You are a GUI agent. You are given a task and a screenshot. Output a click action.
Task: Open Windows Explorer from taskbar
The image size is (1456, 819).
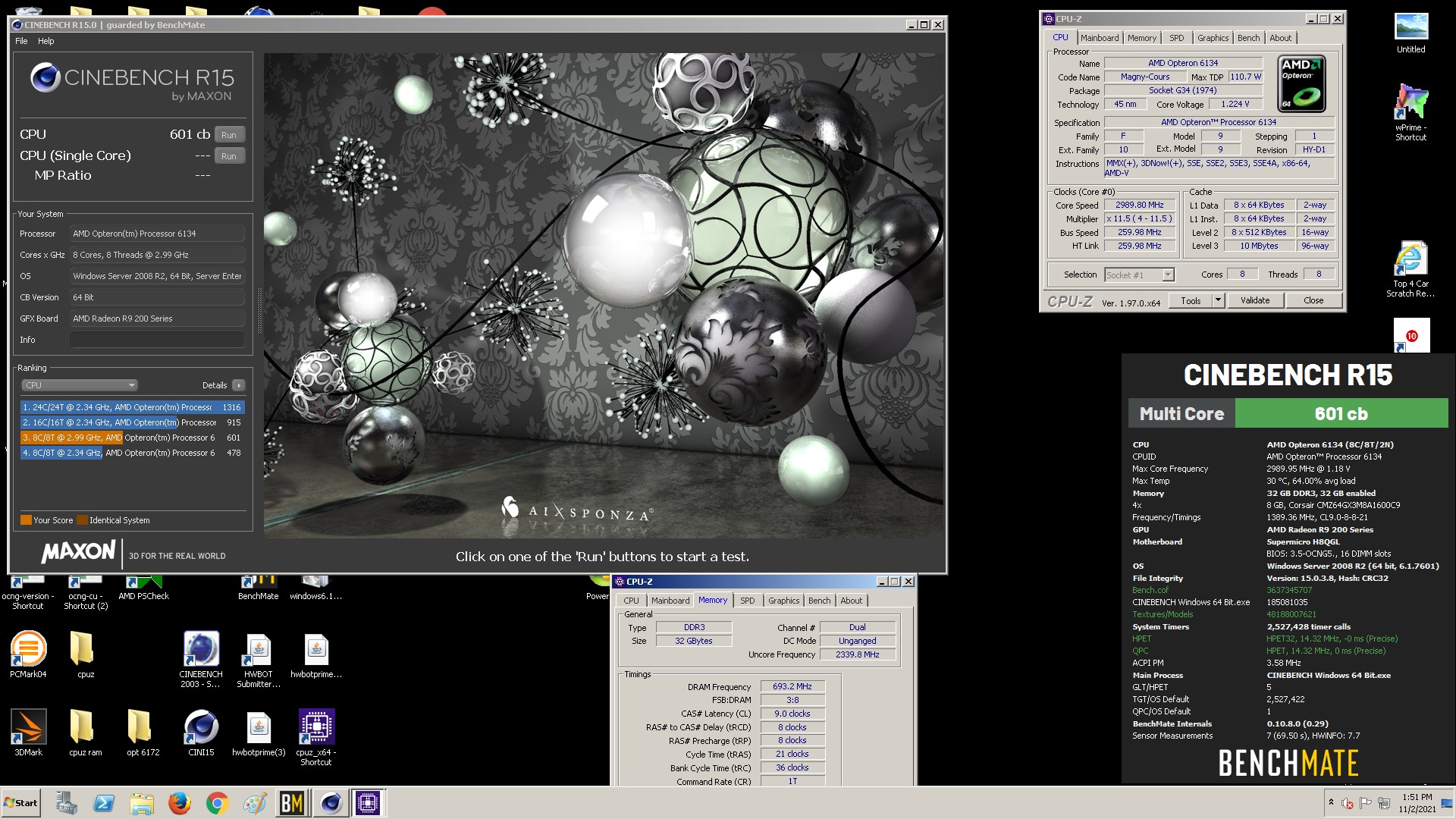coord(142,803)
